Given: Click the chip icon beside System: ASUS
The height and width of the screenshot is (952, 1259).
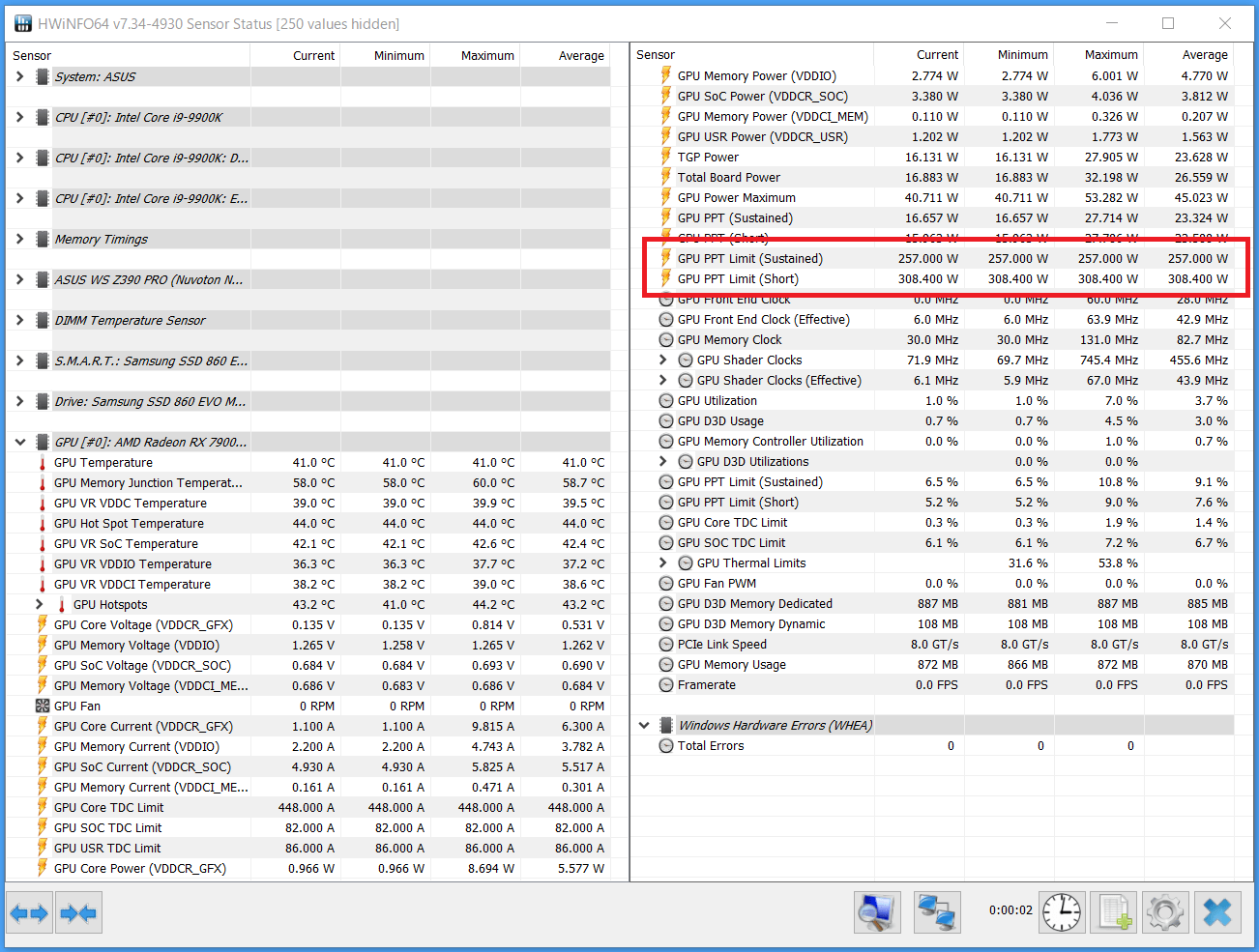Looking at the screenshot, I should (43, 76).
